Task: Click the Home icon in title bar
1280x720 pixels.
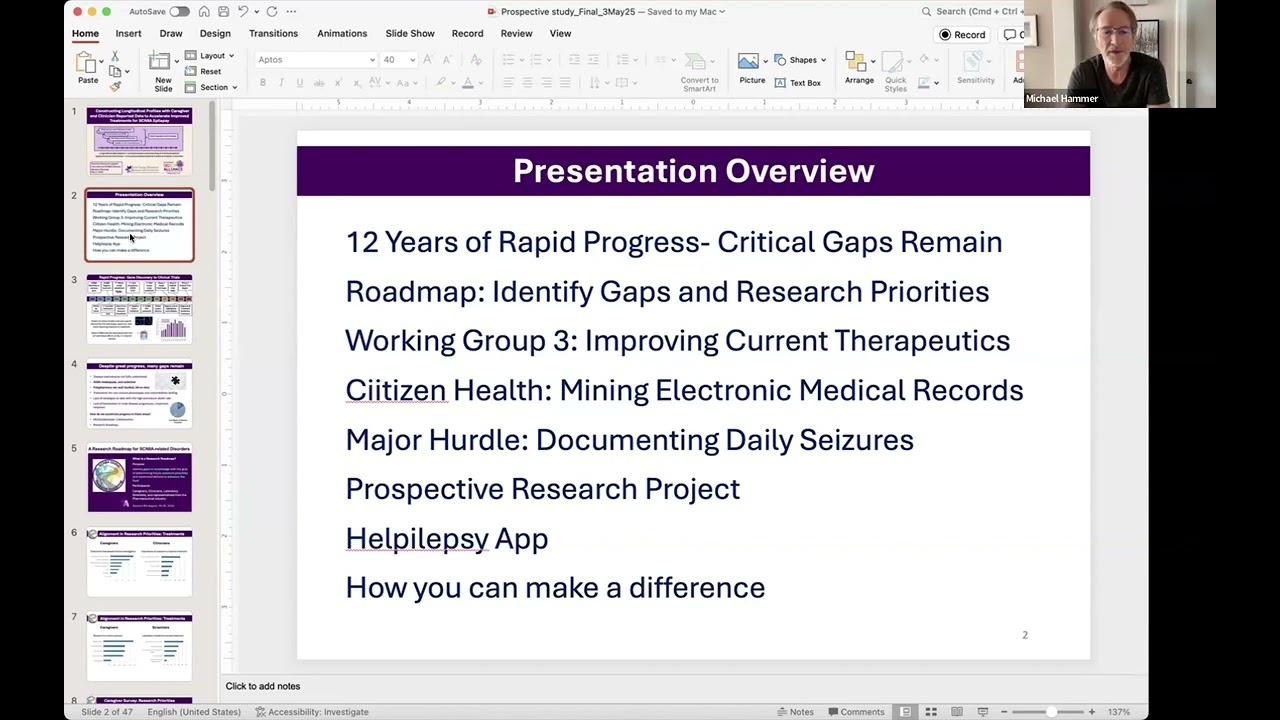Action: (204, 12)
